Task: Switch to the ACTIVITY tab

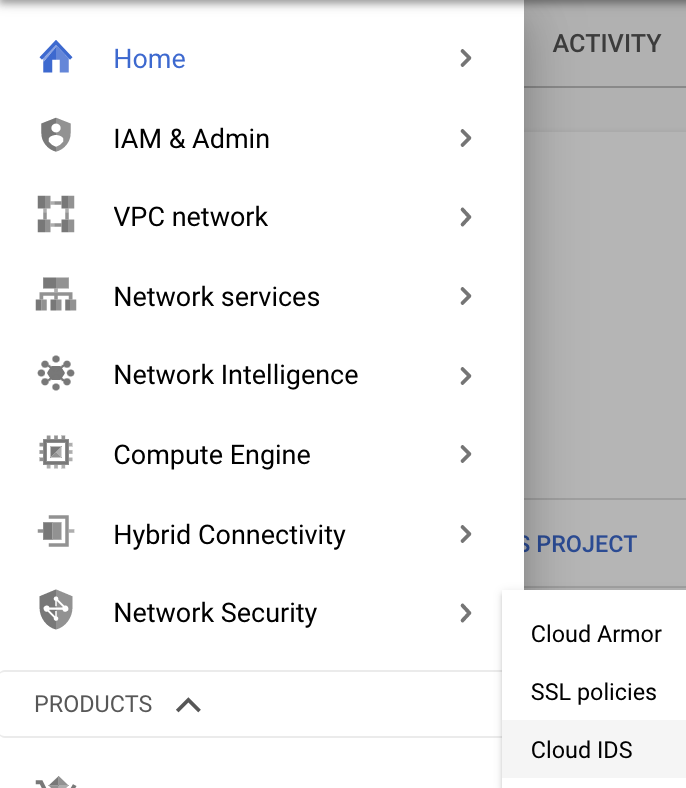Action: pyautogui.click(x=606, y=44)
